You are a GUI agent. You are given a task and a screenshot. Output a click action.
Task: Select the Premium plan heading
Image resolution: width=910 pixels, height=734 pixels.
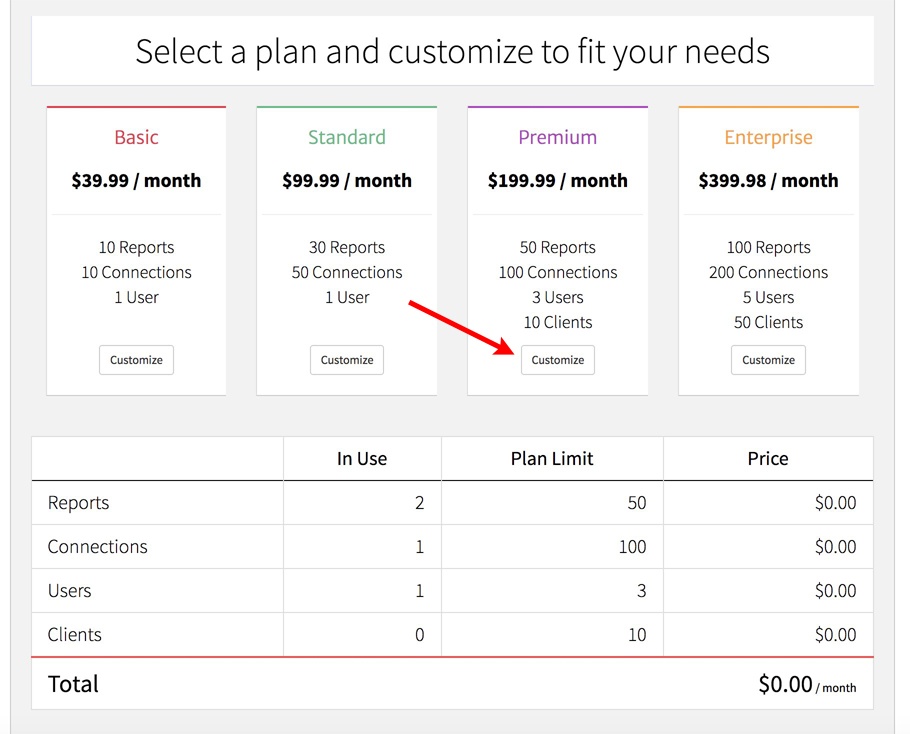tap(557, 137)
